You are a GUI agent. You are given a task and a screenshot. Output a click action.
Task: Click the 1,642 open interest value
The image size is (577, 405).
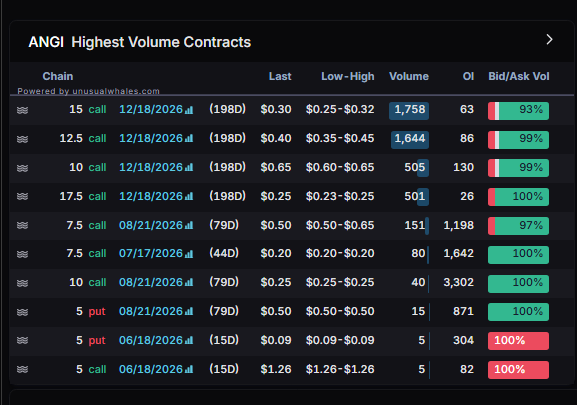click(x=459, y=253)
